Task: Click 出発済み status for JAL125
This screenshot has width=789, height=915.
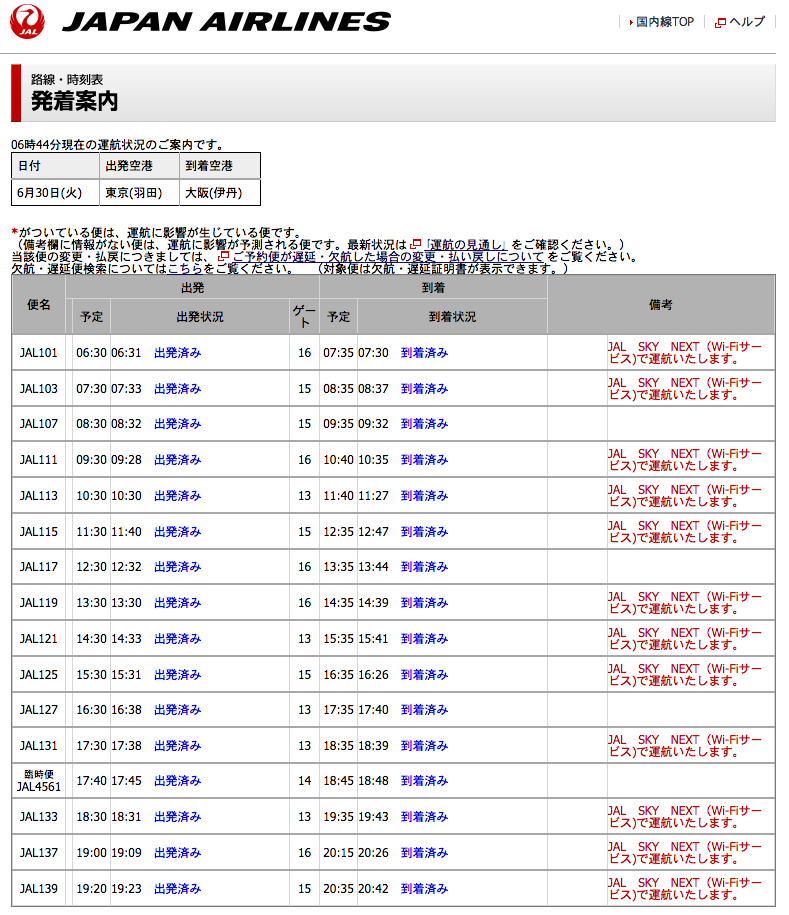Action: click(177, 675)
